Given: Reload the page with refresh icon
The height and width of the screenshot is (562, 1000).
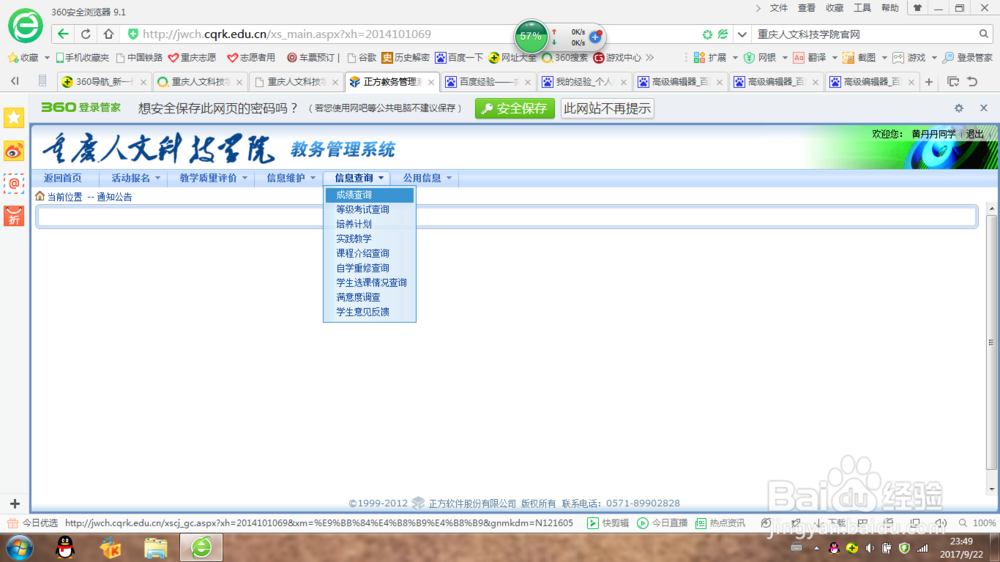Looking at the screenshot, I should coord(85,34).
